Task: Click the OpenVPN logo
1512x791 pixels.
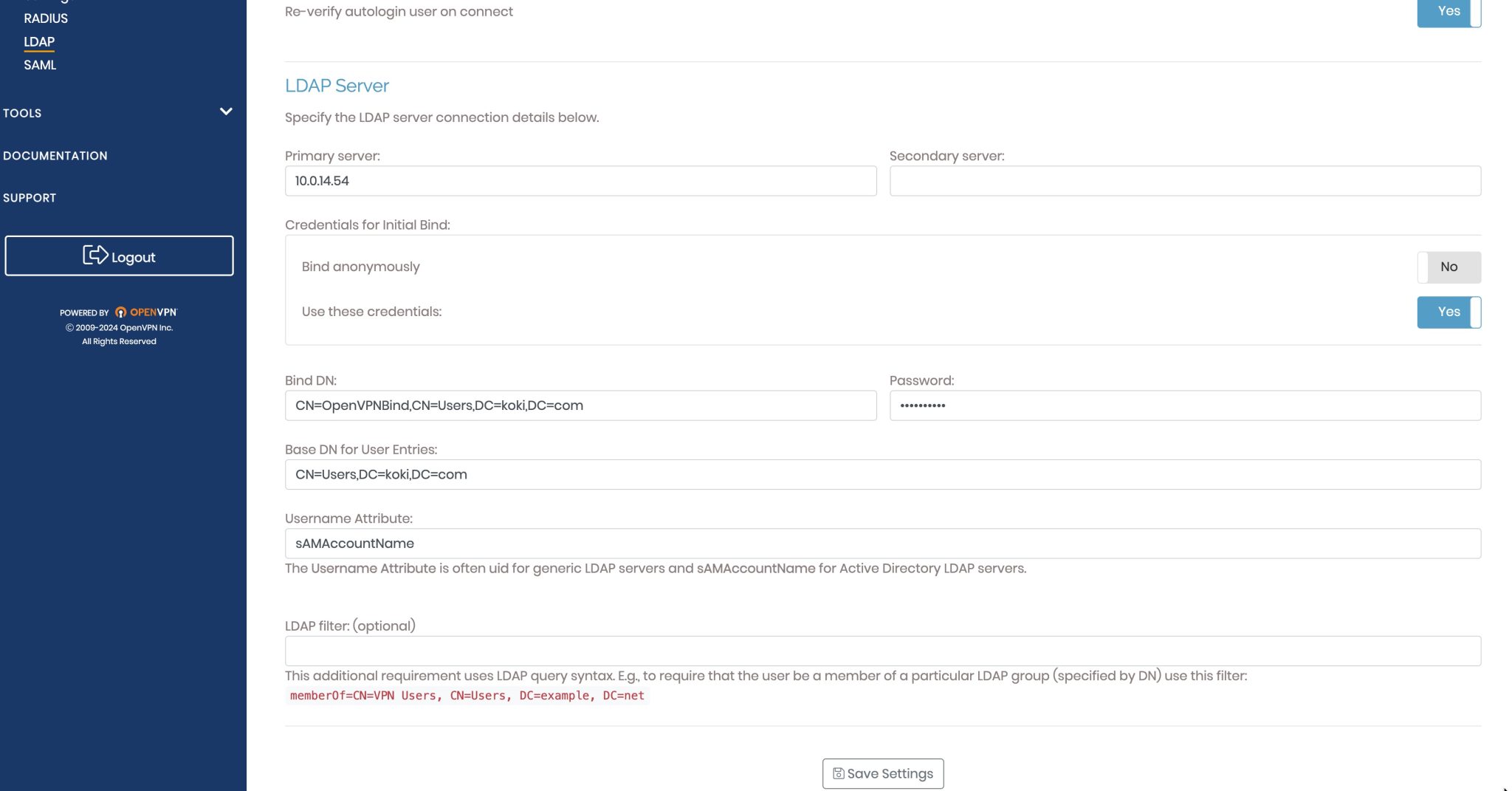Action: coord(144,312)
